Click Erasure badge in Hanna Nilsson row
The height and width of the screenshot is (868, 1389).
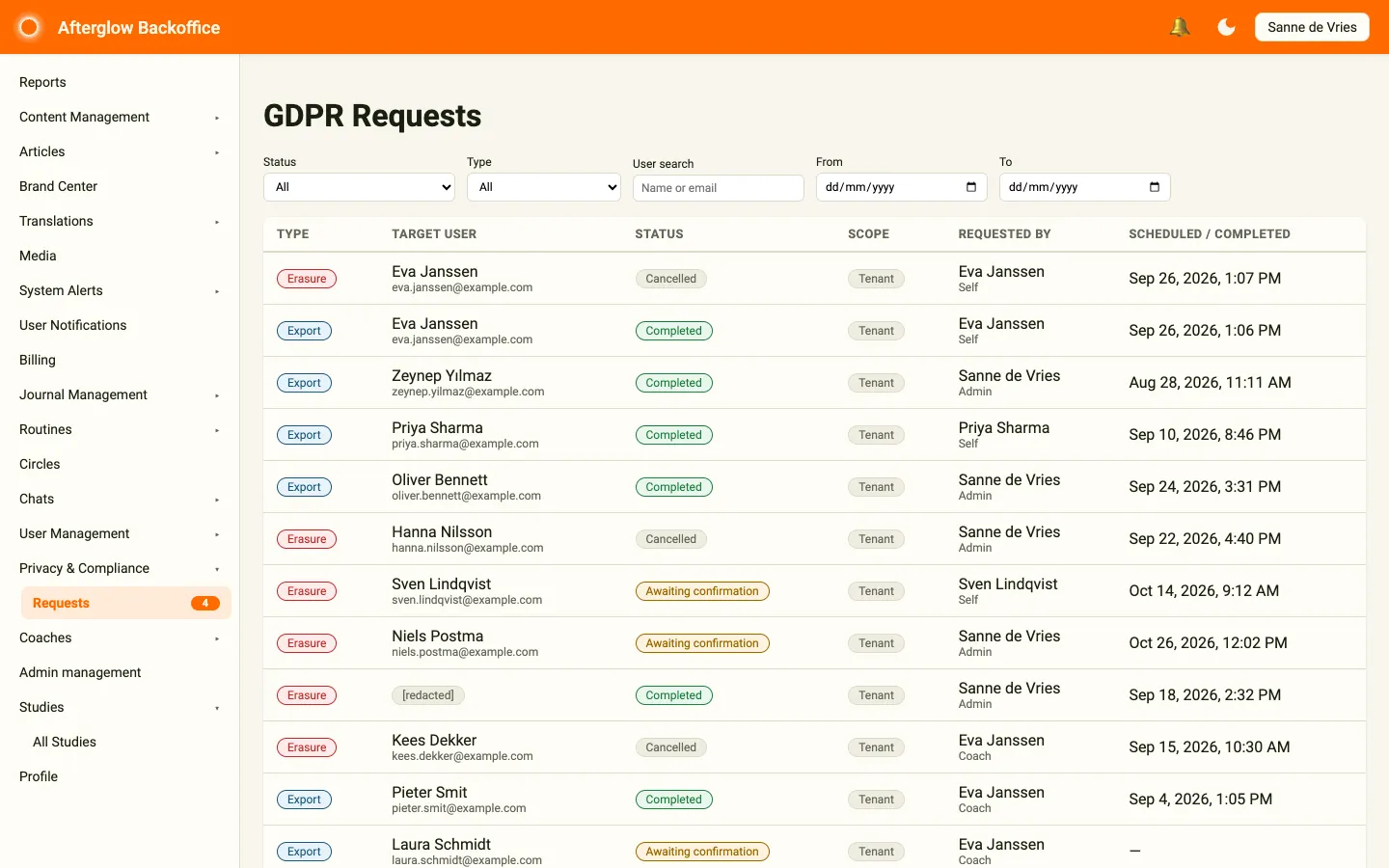click(x=307, y=539)
